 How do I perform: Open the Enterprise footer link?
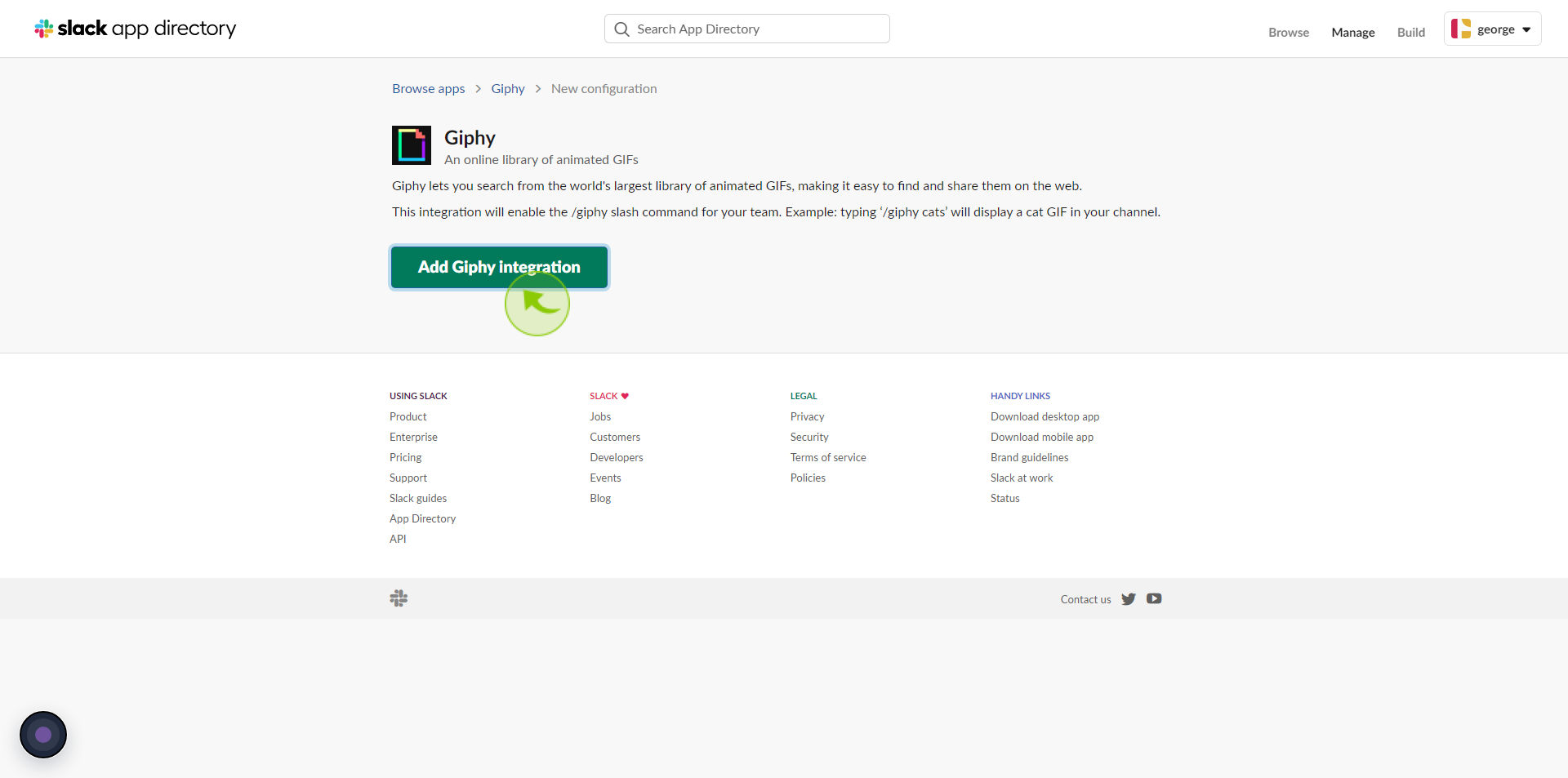pos(413,437)
